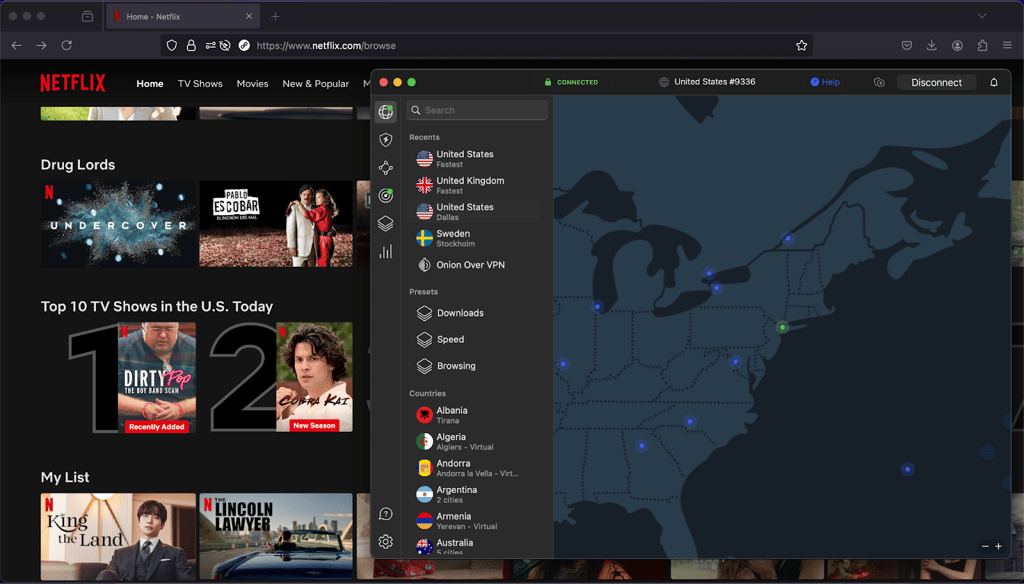1024x584 pixels.
Task: Click the Netflix logo
Action: coord(72,83)
